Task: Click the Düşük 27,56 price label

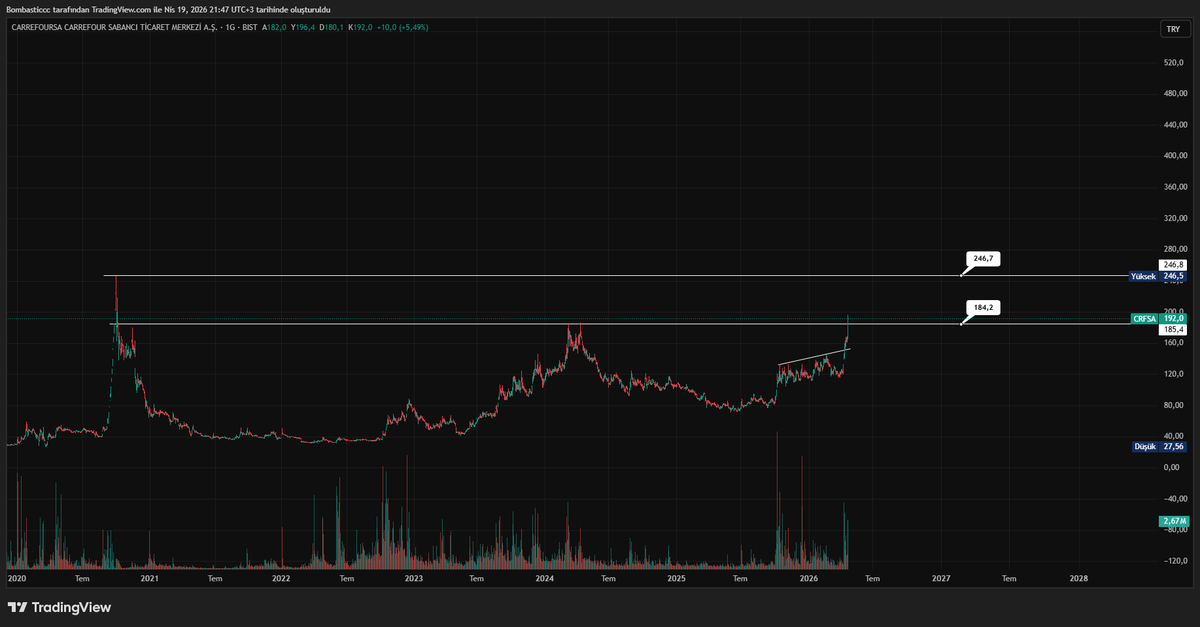Action: point(1159,447)
